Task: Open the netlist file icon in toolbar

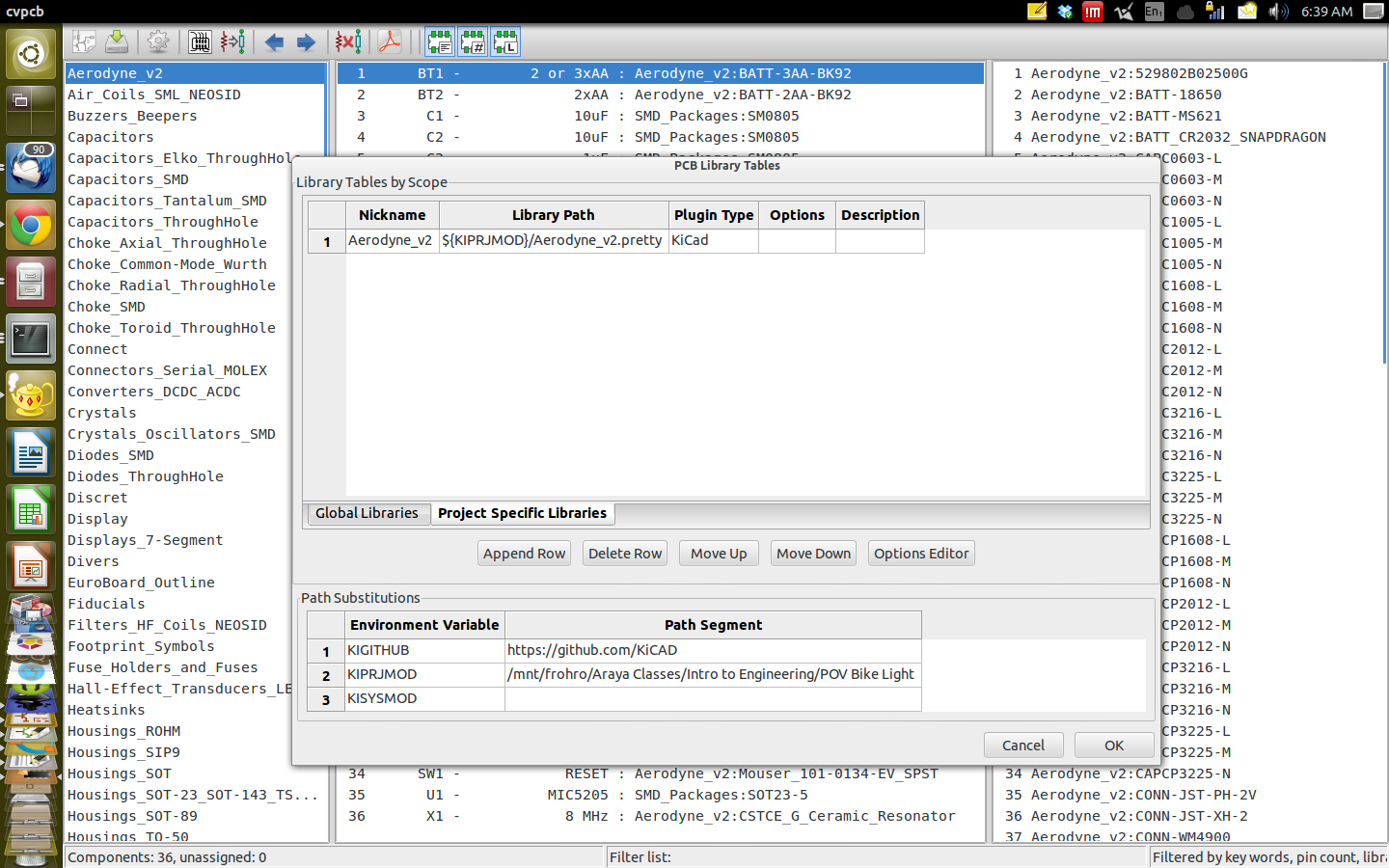Action: (85, 42)
